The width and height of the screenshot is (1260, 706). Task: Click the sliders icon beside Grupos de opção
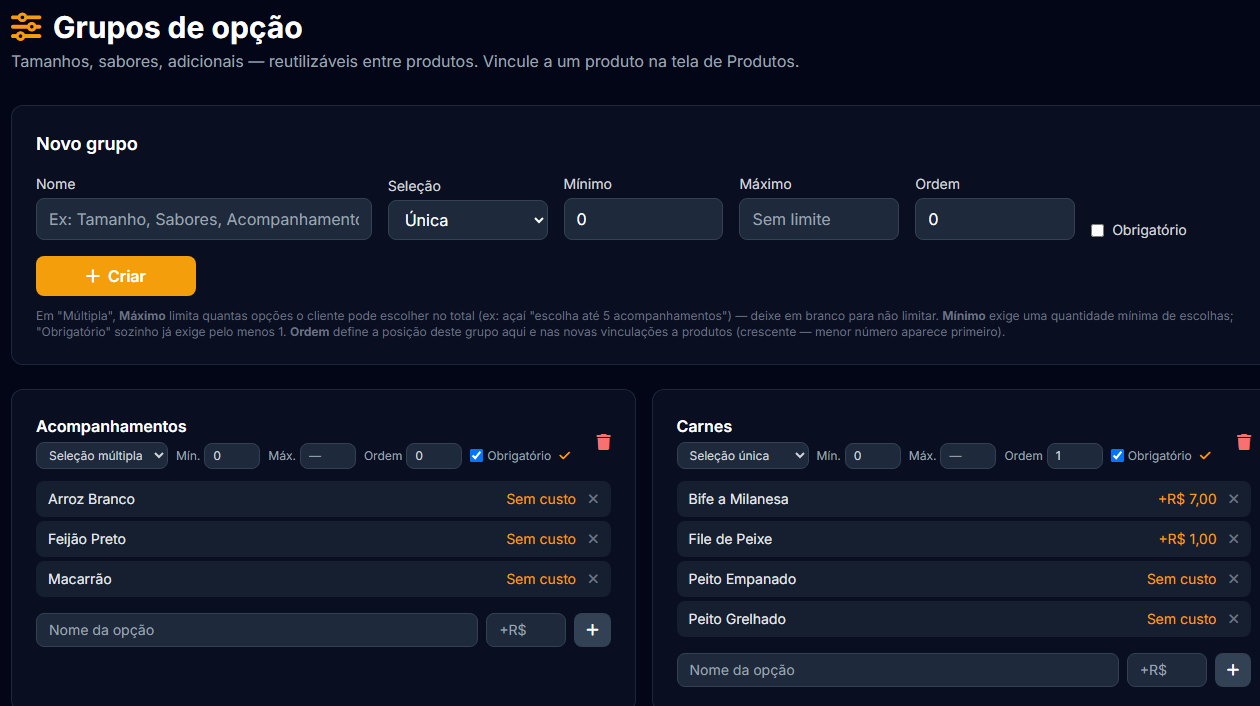coord(26,27)
